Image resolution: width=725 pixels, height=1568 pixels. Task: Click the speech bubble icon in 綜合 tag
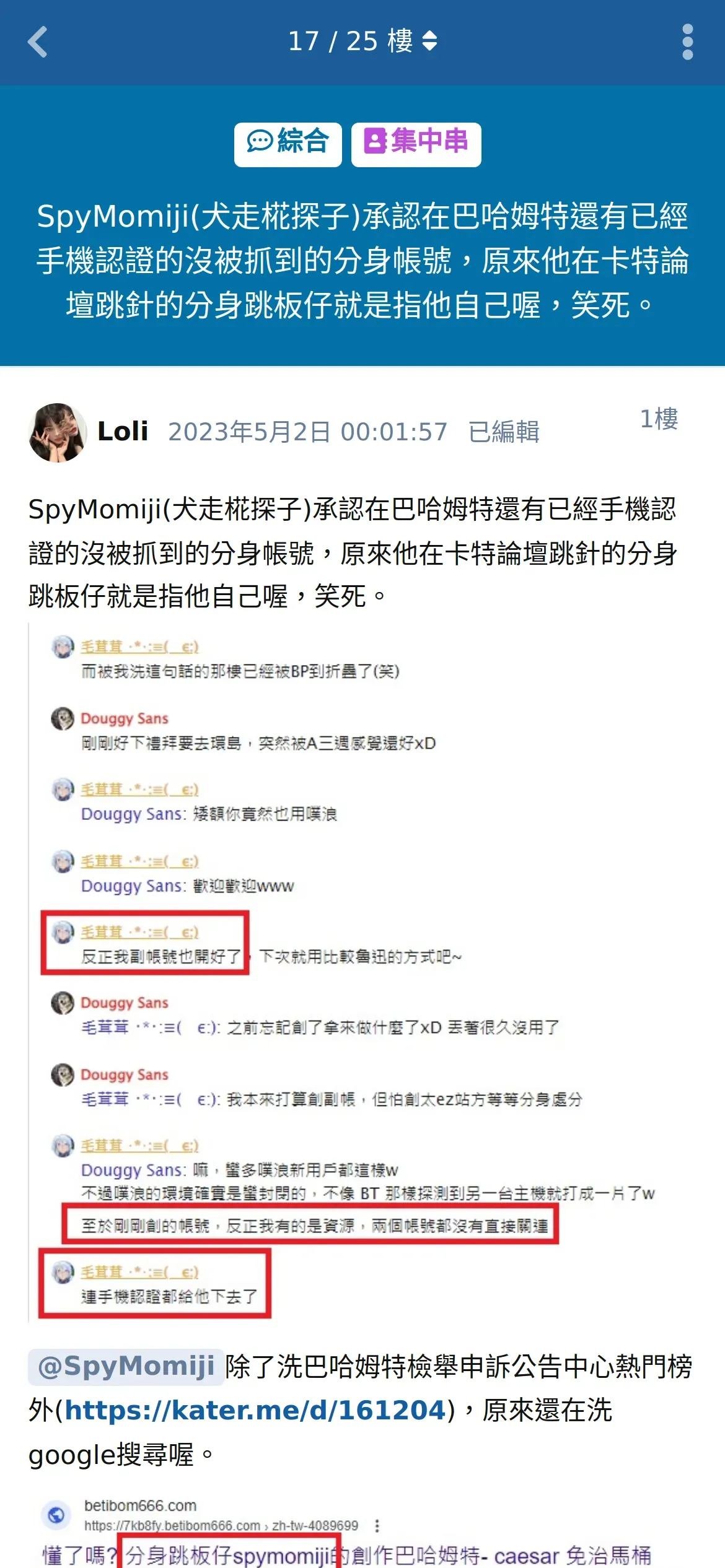[x=260, y=141]
